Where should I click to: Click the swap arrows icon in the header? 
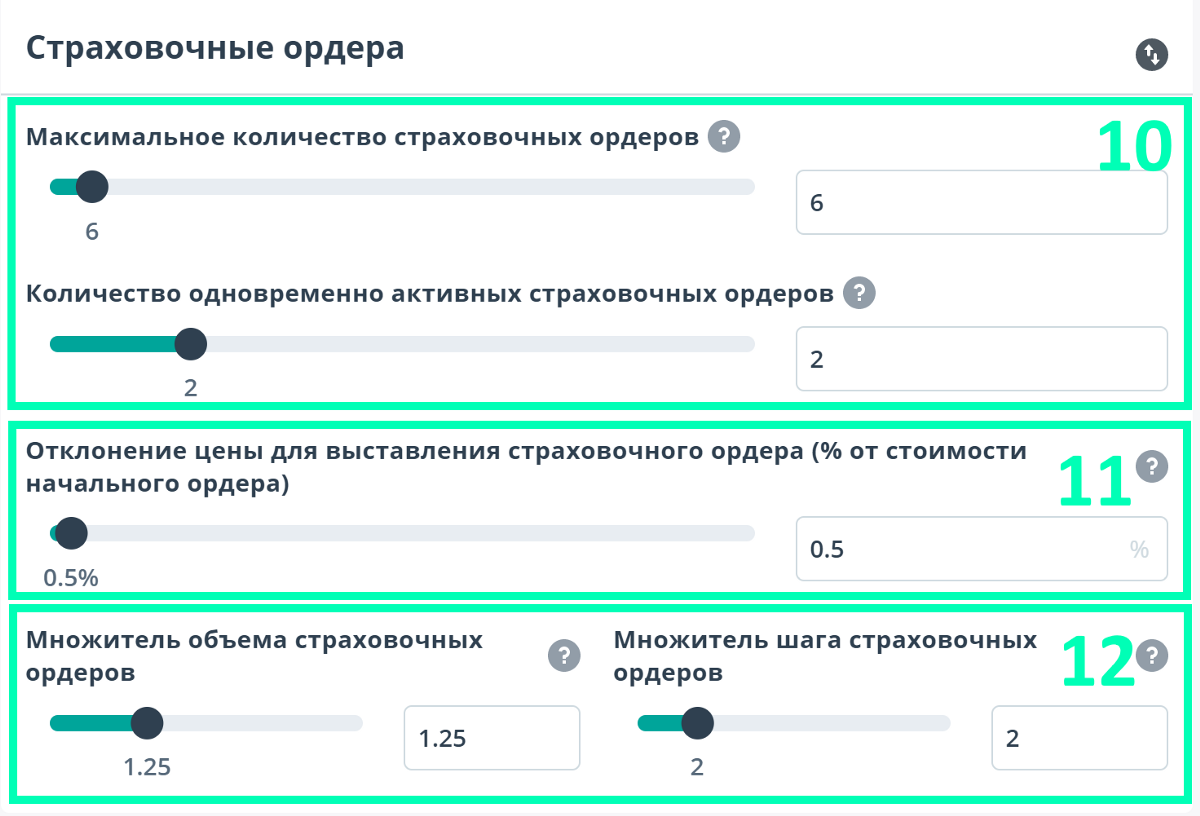coord(1152,54)
